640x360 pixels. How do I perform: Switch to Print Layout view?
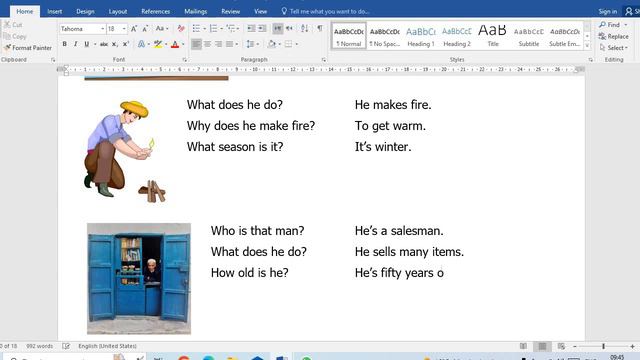[542, 346]
